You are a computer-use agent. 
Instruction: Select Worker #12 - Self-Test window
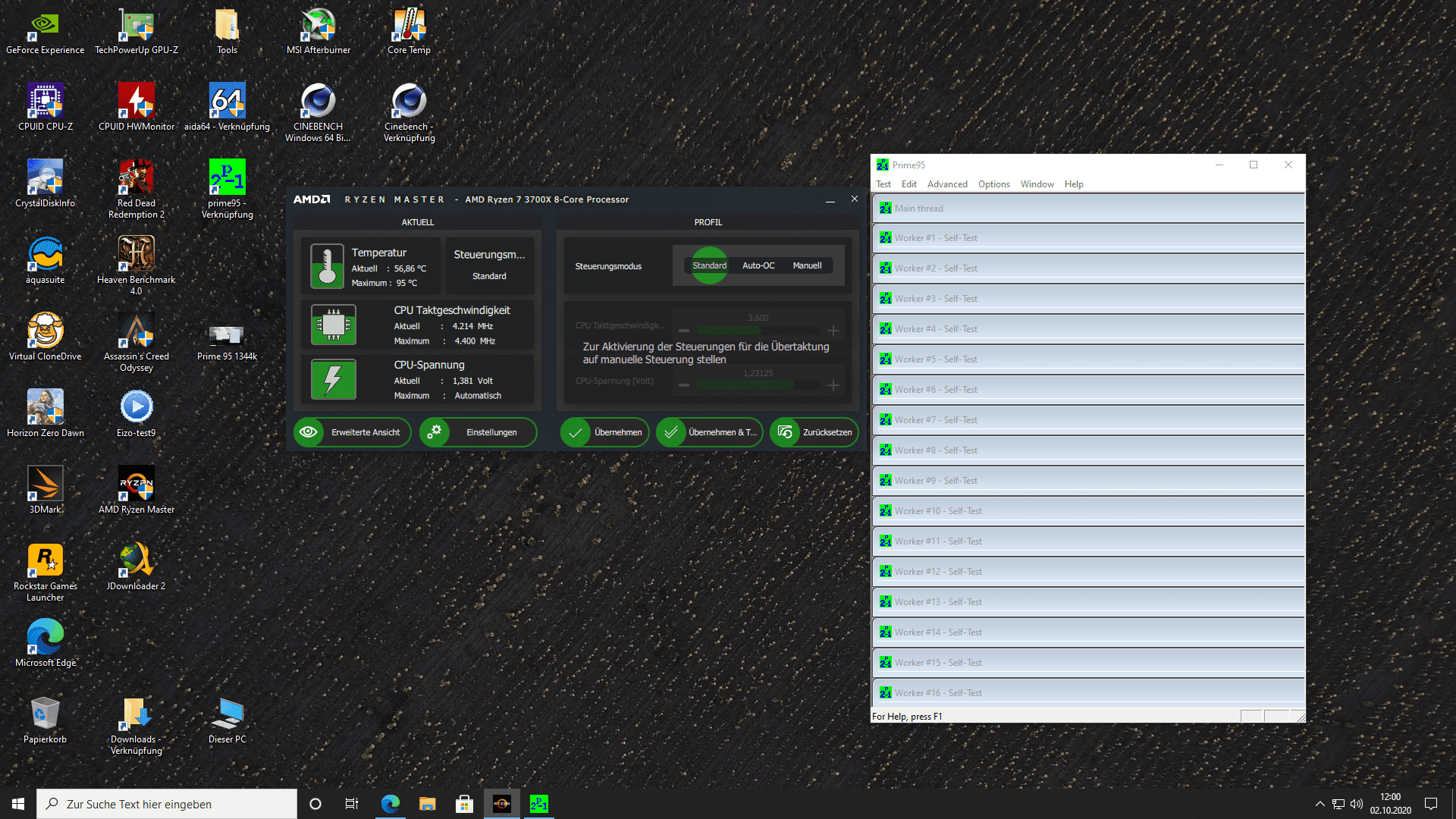(x=1088, y=572)
